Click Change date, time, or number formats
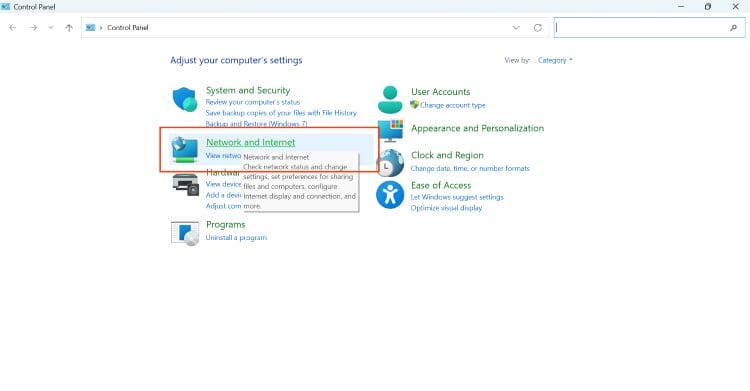This screenshot has width=750, height=391. 470,168
